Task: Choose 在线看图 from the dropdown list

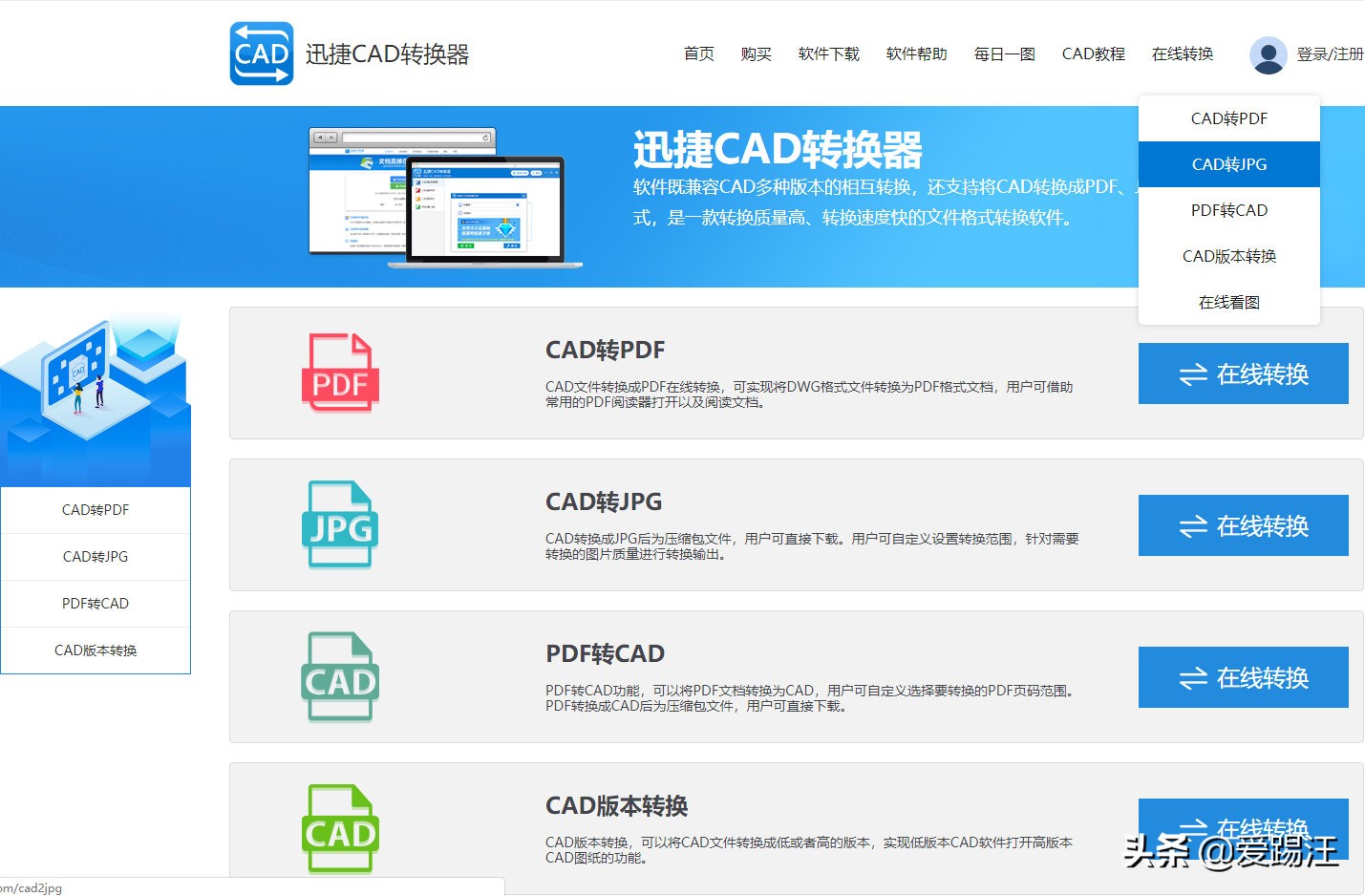Action: (1228, 301)
